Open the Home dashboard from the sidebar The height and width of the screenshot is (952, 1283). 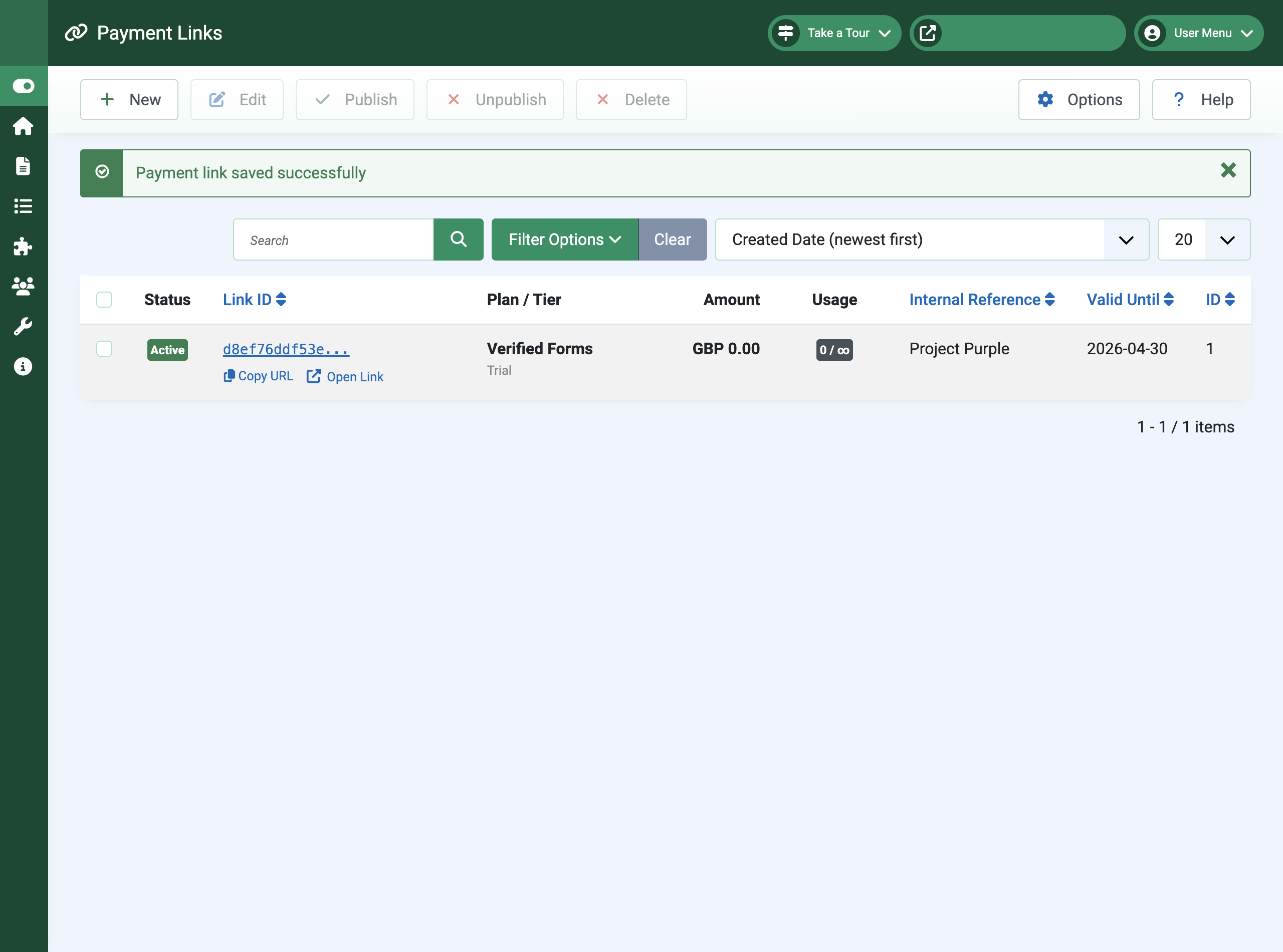23,126
